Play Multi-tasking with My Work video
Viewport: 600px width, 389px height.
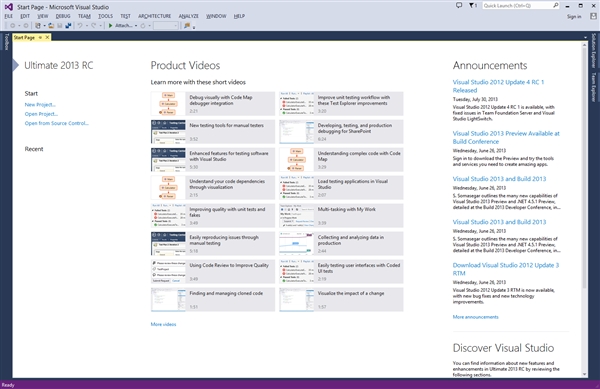[x=341, y=215]
